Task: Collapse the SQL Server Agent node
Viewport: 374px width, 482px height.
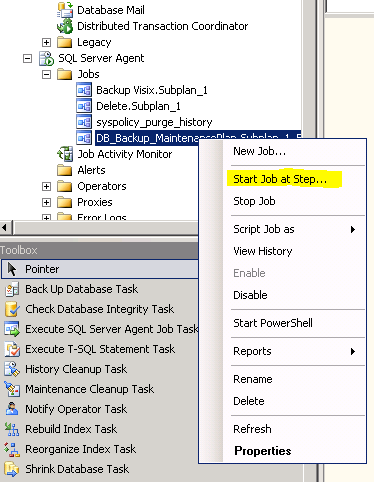Action: 27,59
